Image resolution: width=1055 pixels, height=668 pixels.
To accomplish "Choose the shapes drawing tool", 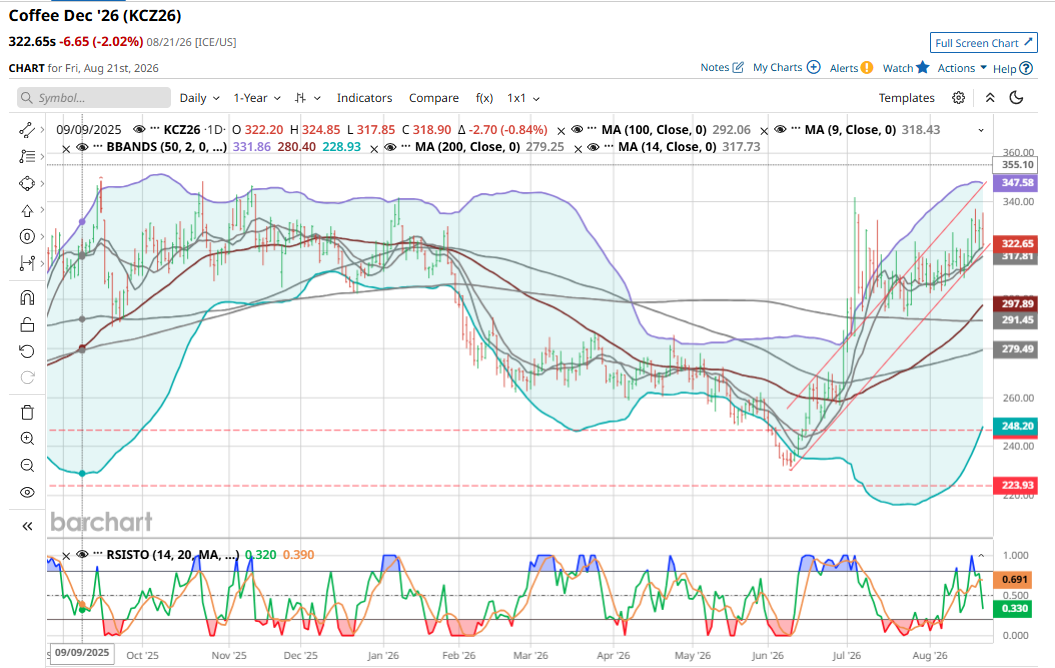I will (x=27, y=184).
